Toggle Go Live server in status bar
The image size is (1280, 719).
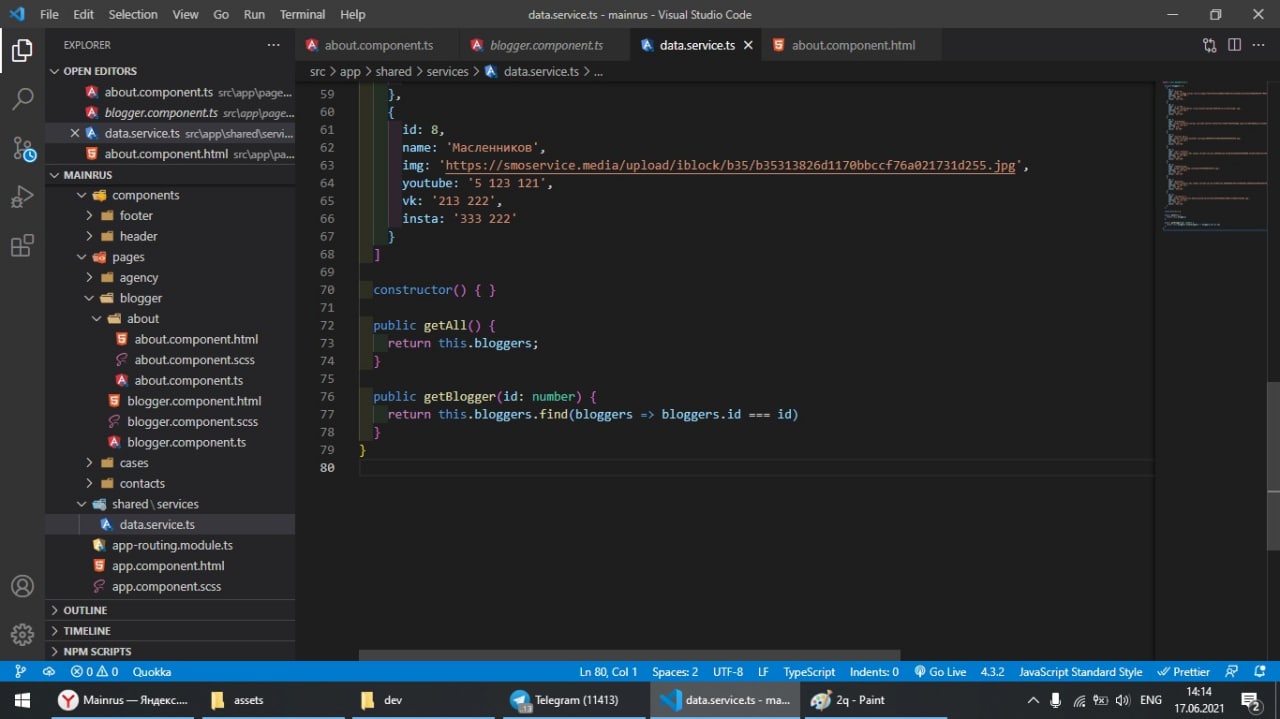939,672
